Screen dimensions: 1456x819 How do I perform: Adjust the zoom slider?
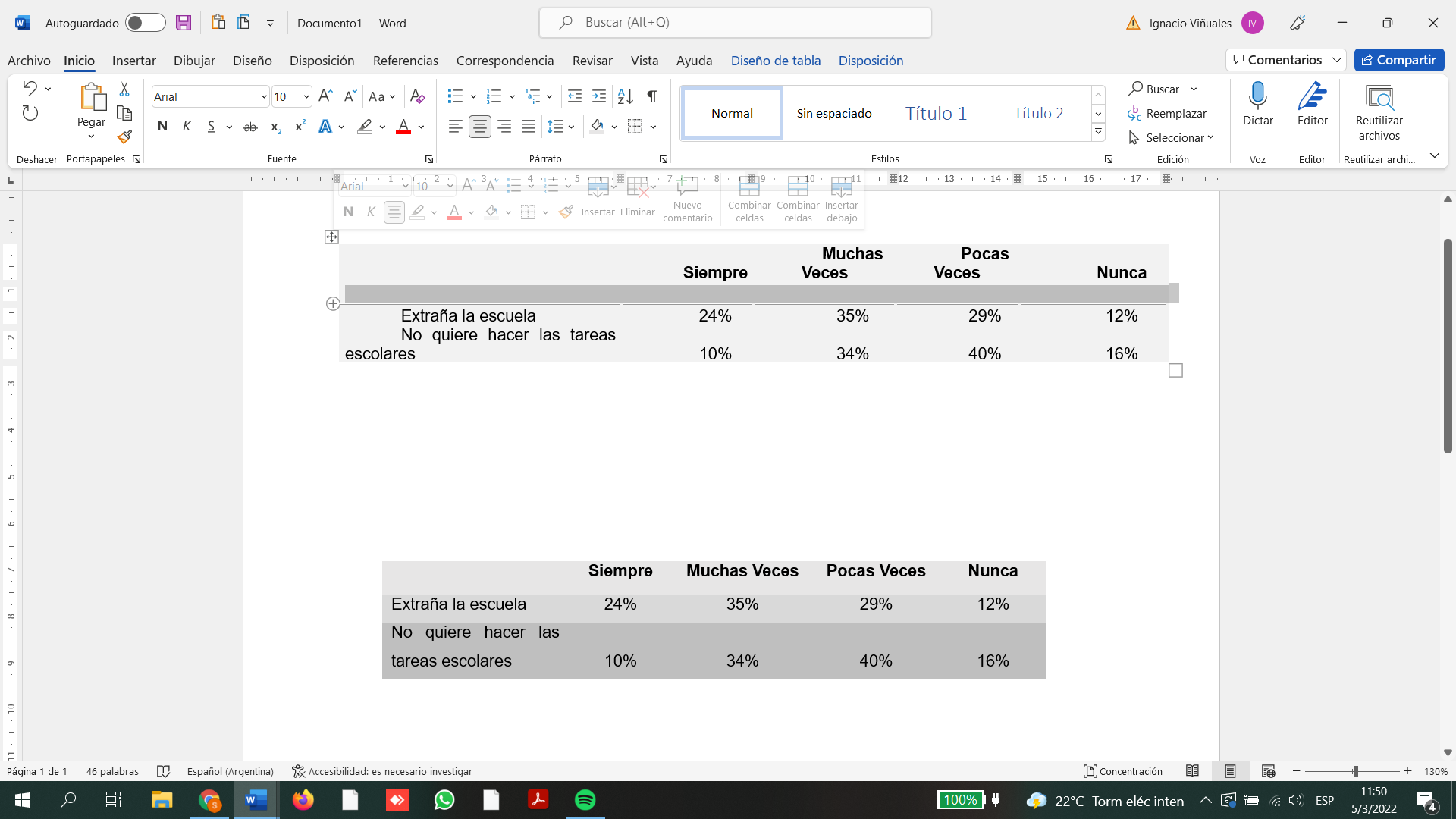(x=1355, y=771)
